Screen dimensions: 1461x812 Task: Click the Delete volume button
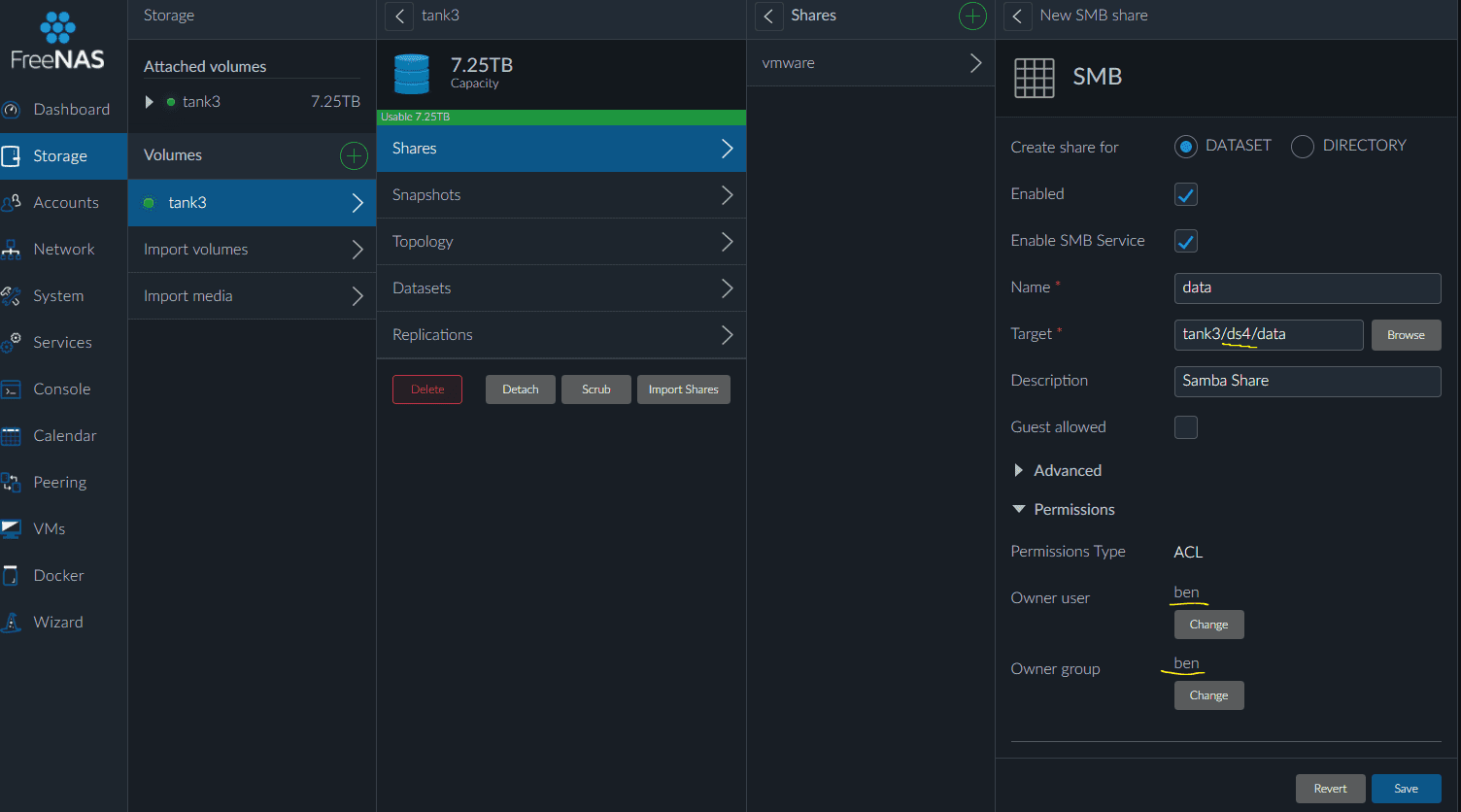[427, 389]
